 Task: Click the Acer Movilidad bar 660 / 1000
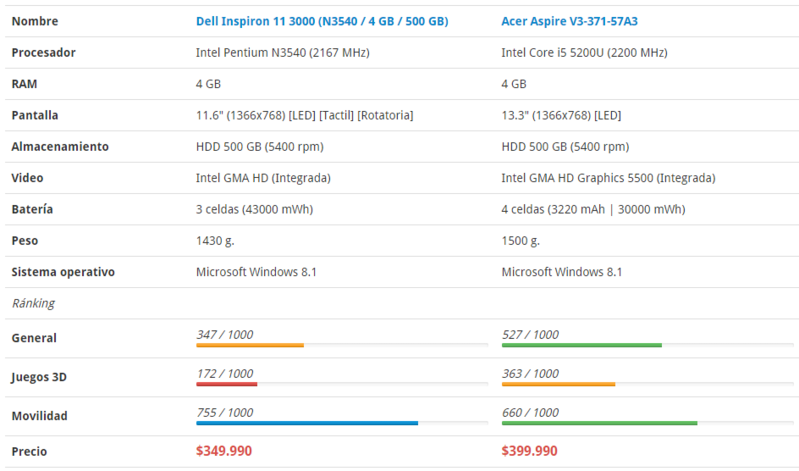pyautogui.click(x=648, y=423)
